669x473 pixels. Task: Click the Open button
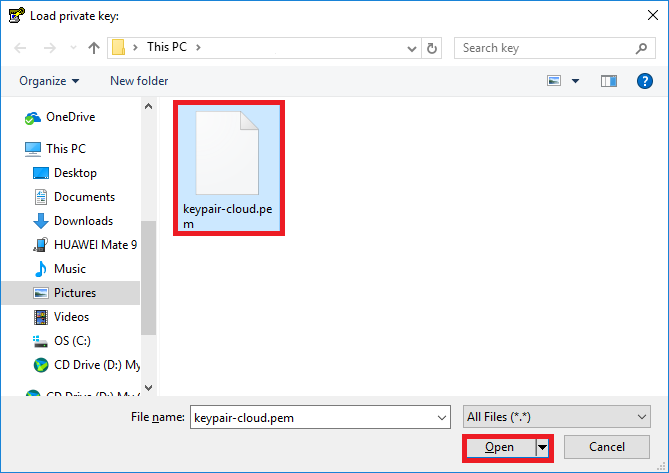[x=500, y=447]
